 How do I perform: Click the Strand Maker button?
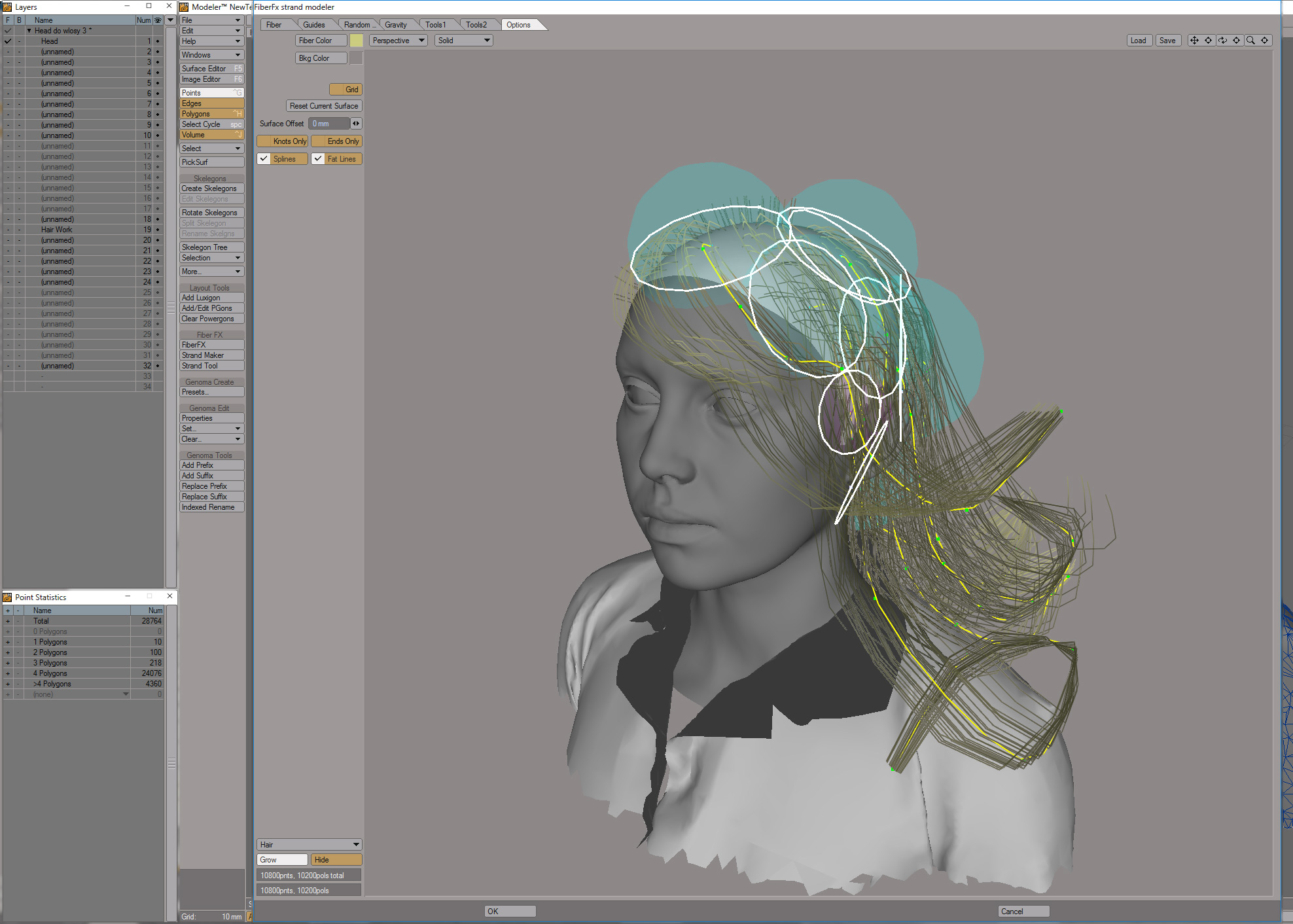212,355
